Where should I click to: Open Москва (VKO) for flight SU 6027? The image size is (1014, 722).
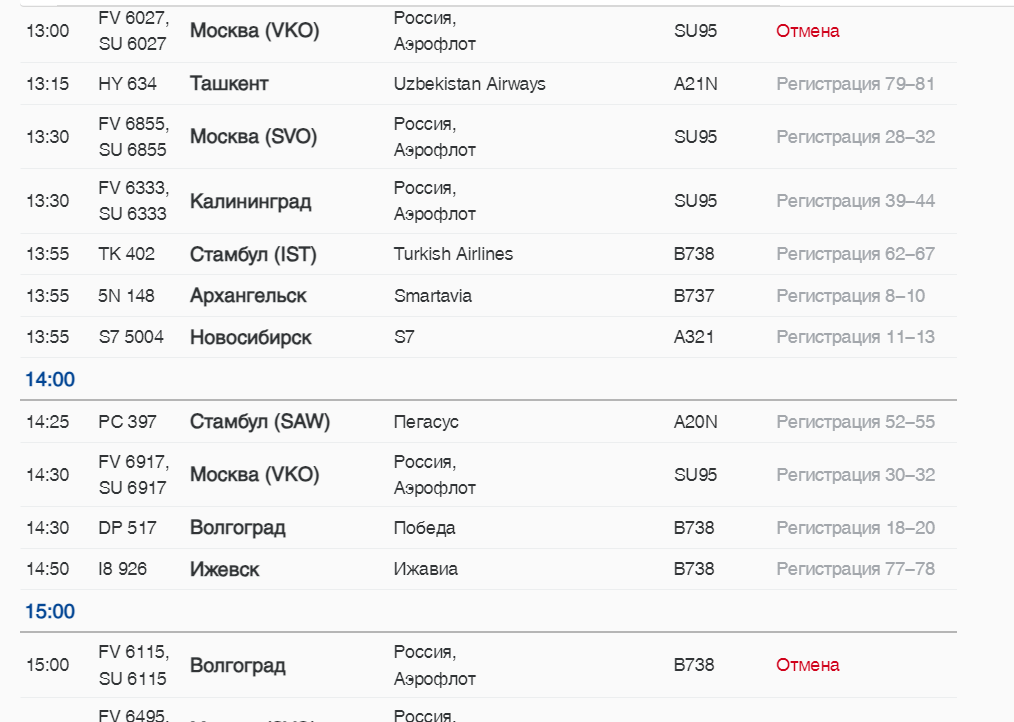[254, 31]
